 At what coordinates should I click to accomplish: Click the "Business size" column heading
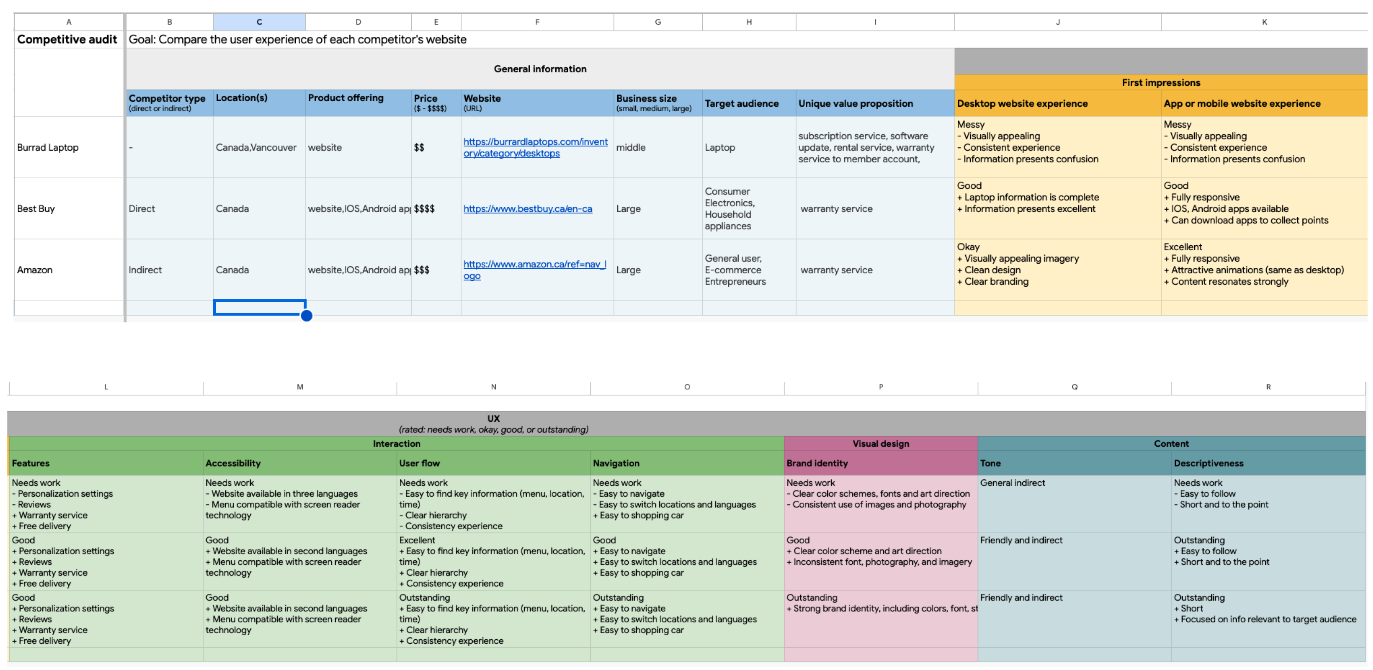coord(658,103)
